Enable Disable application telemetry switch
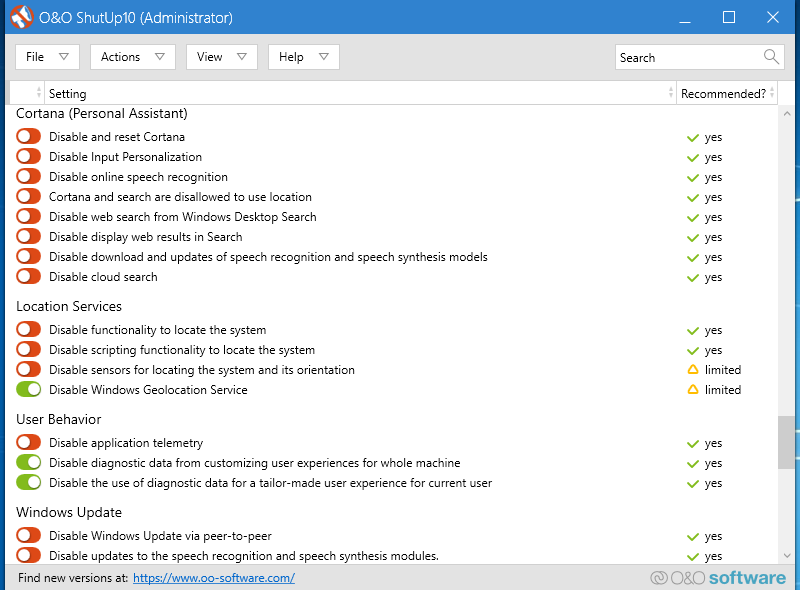 point(28,442)
